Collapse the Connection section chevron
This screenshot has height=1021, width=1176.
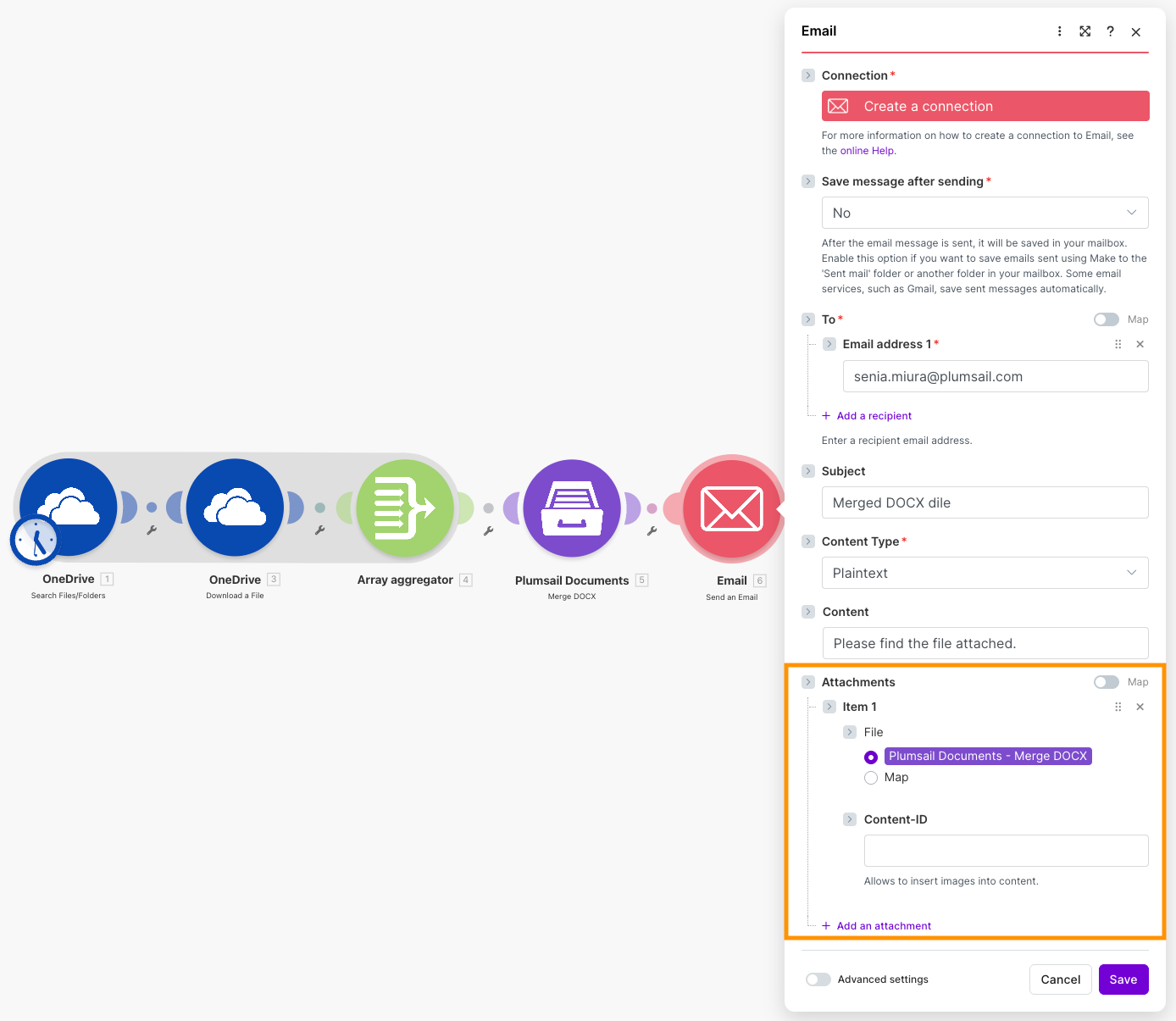[808, 75]
